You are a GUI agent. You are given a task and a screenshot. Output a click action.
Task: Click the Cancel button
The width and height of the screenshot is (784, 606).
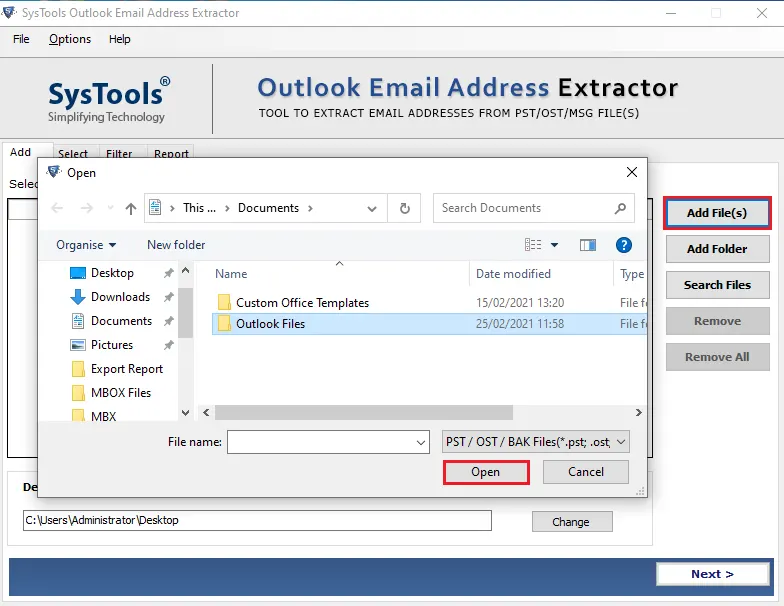click(x=586, y=472)
